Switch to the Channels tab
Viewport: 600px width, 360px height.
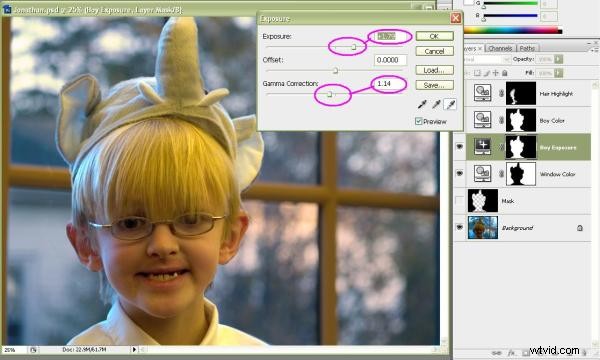500,48
